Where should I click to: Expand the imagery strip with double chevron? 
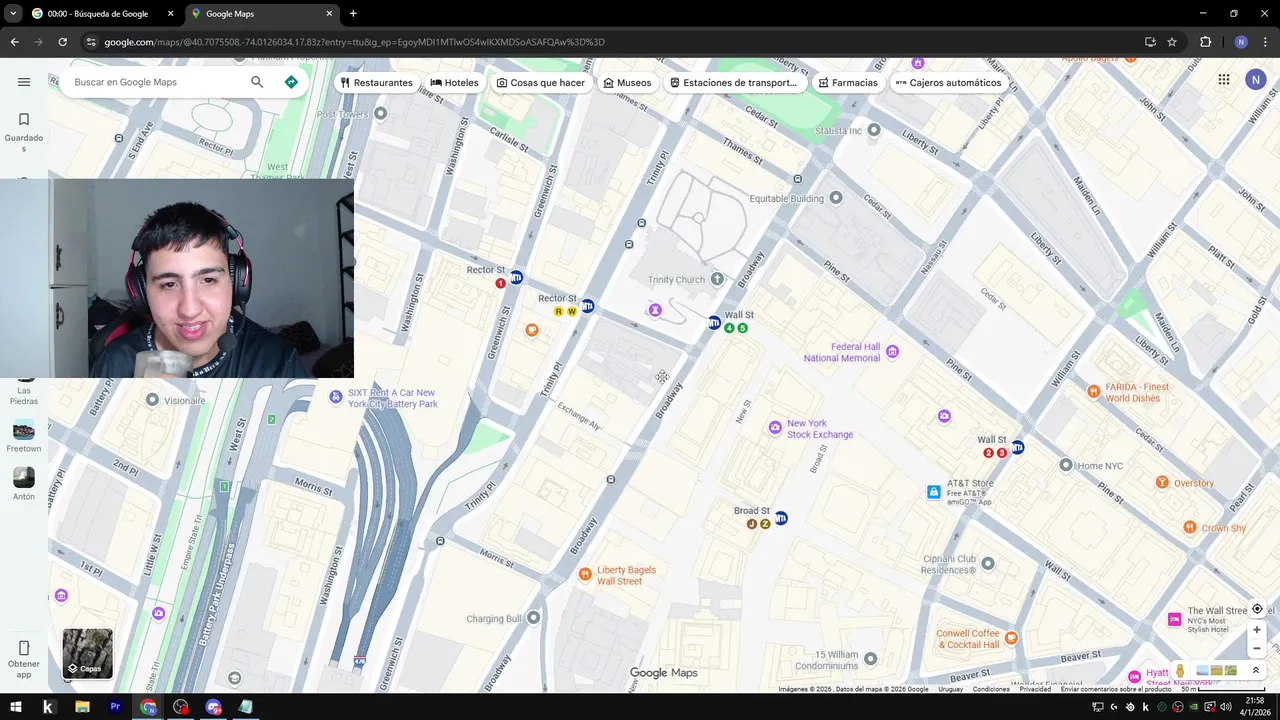[x=1256, y=670]
